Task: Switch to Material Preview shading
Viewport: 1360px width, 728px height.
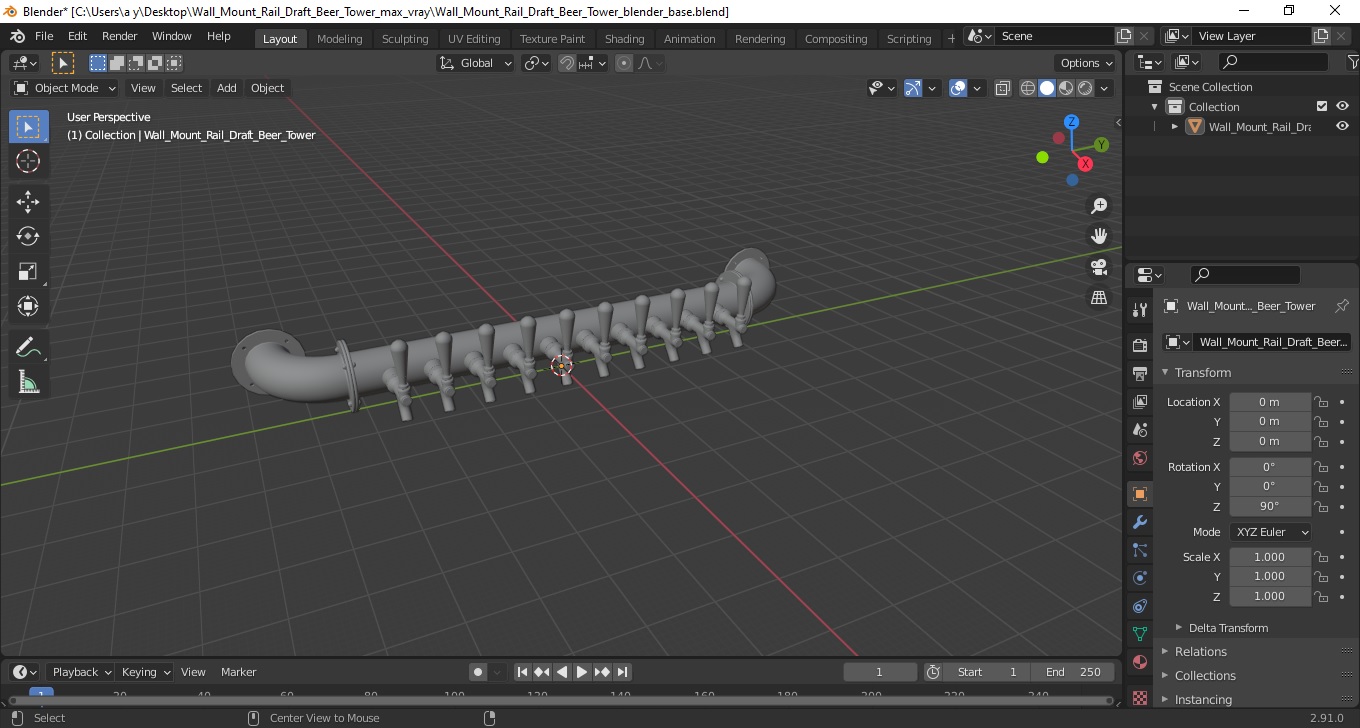Action: tap(1066, 88)
